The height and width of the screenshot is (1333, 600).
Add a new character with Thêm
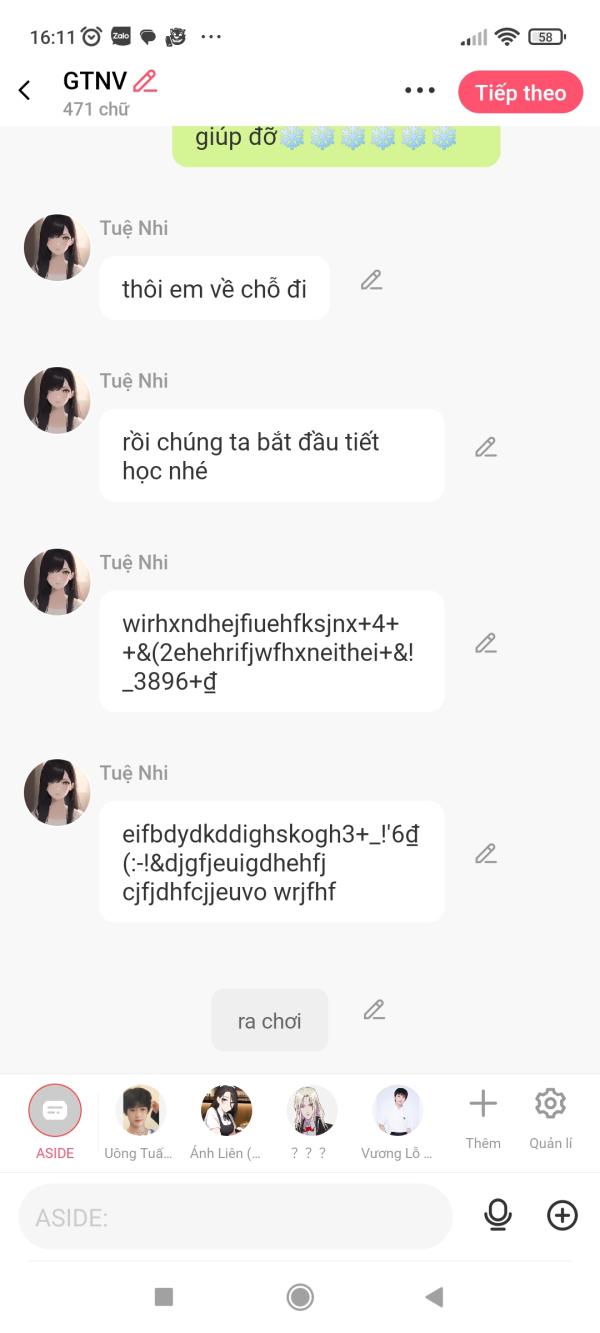[483, 1118]
